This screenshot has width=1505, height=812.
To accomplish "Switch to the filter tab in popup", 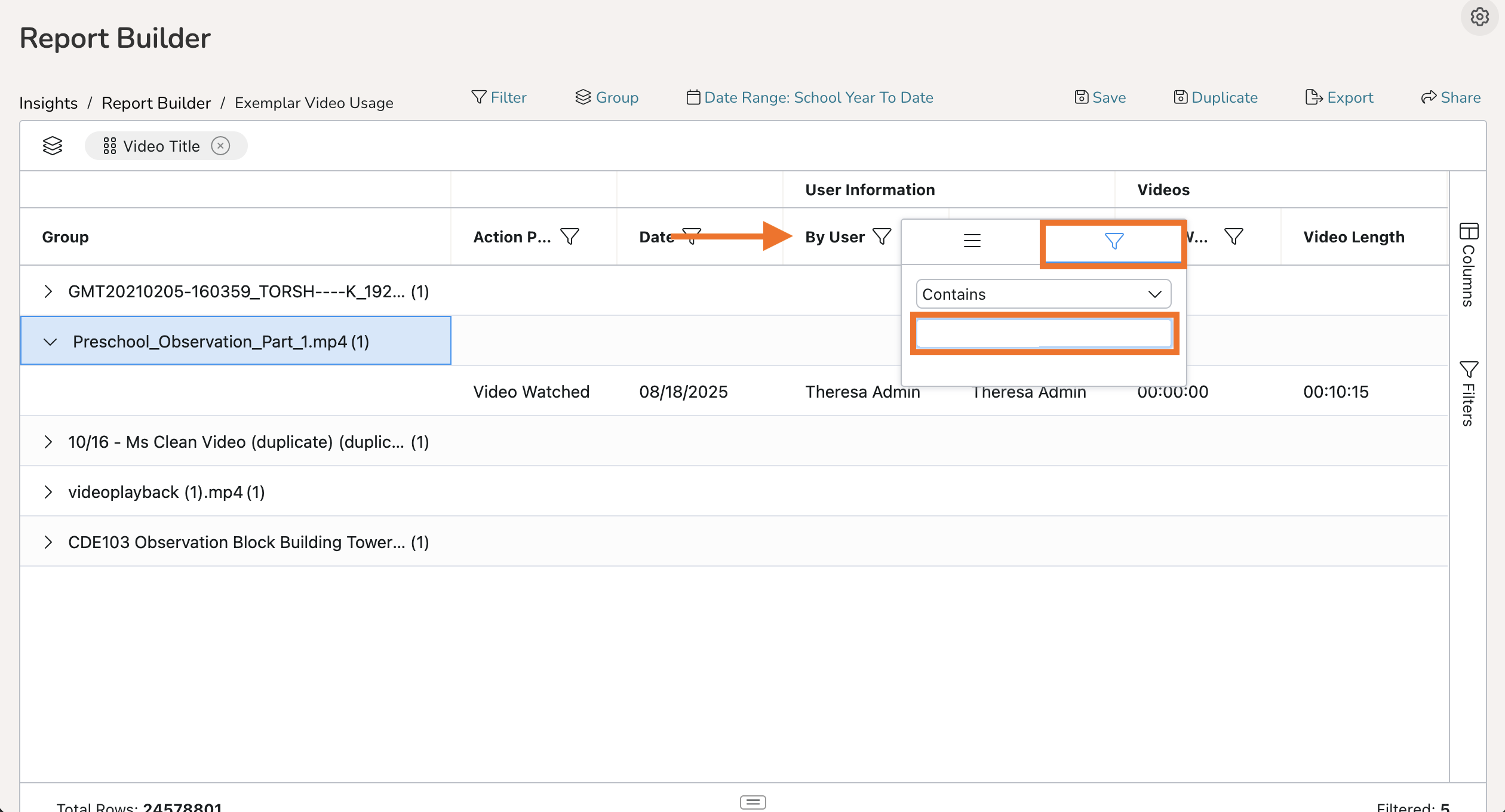I will (1113, 241).
